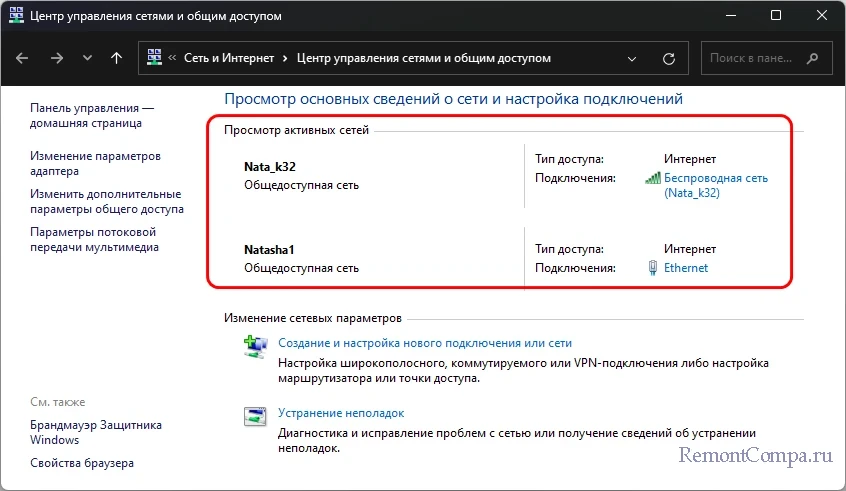Click the Ethernet plug icon
The width and height of the screenshot is (846, 491).
[x=652, y=268]
